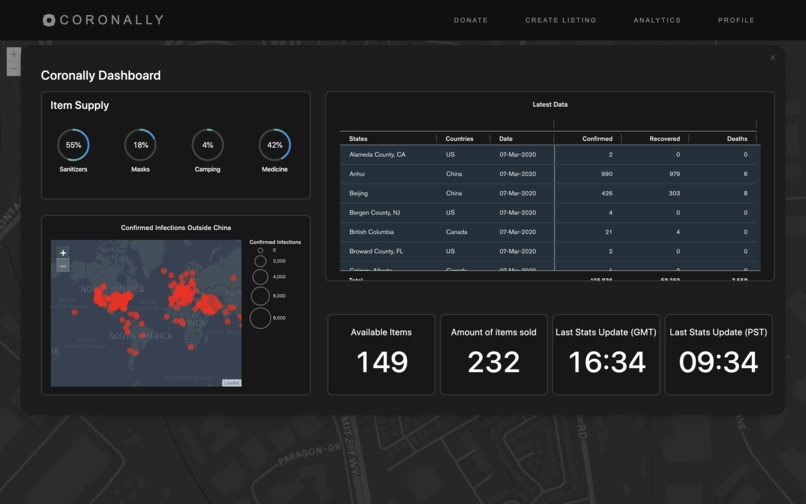
Task: Zoom in on the infections map
Action: point(63,253)
